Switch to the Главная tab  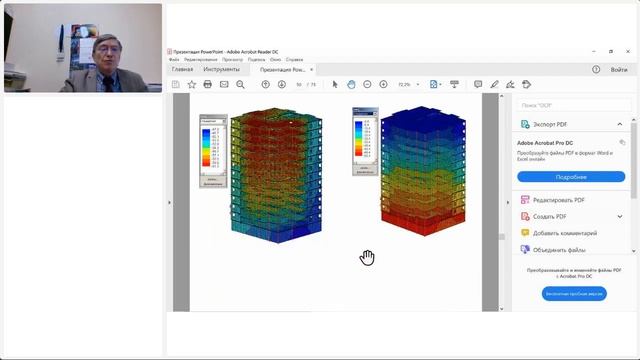click(182, 69)
